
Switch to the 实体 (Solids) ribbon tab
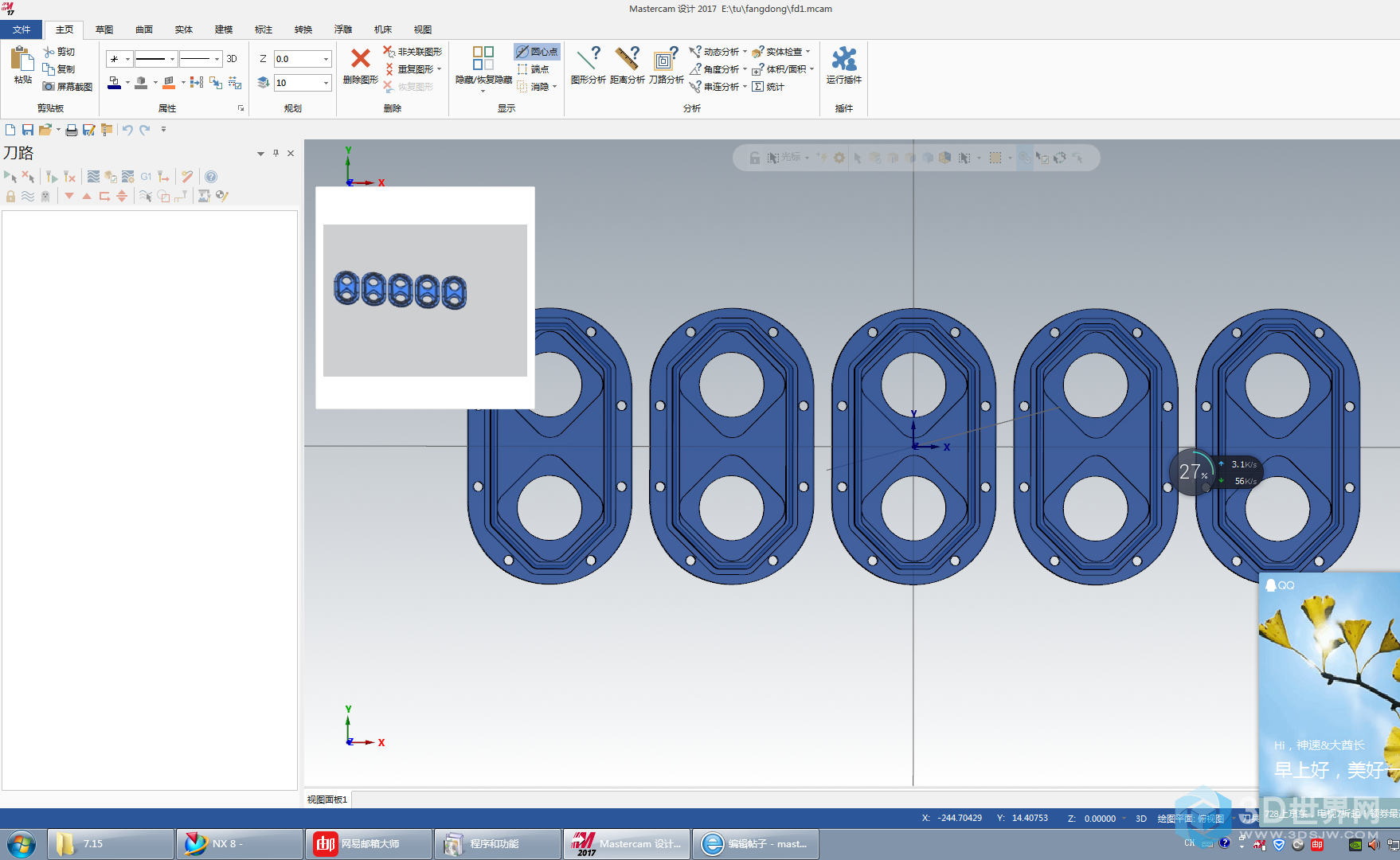184,29
